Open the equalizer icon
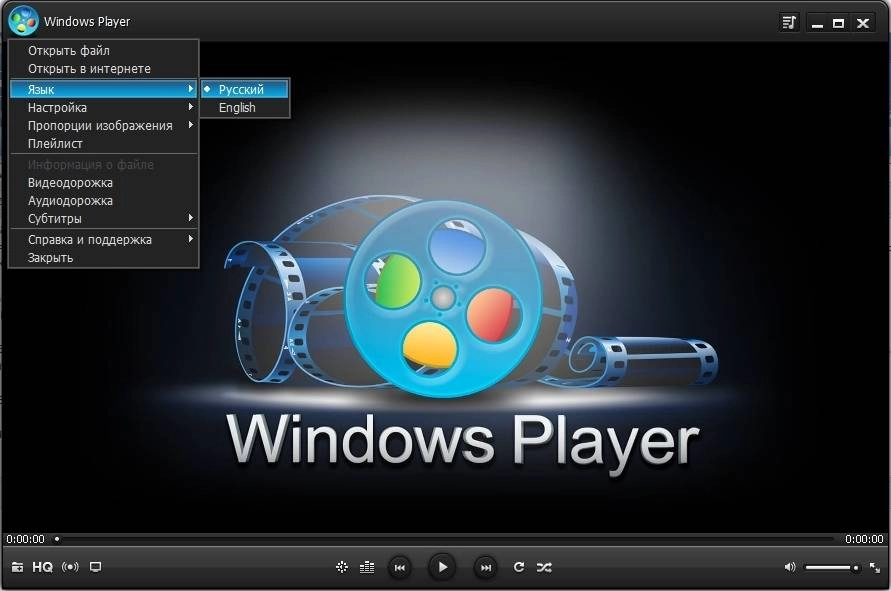 click(367, 567)
